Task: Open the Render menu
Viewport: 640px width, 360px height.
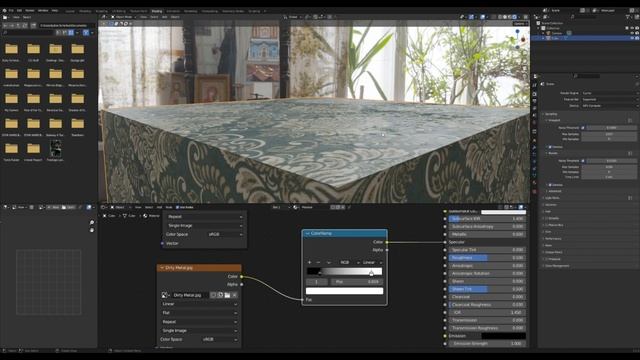Action: (x=30, y=11)
